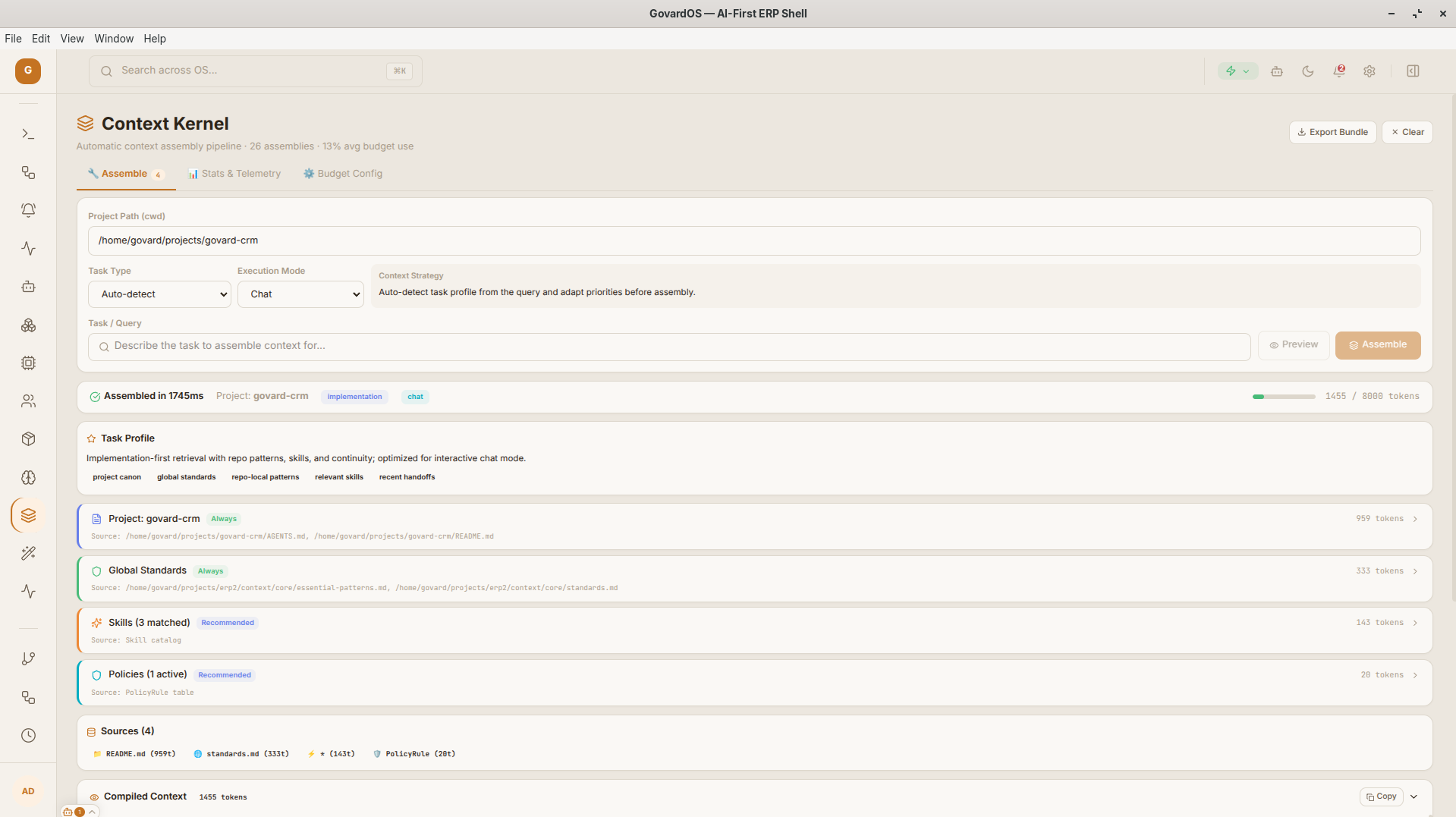This screenshot has height=817, width=1456.
Task: Click the standards.md (333t) source
Action: pyautogui.click(x=241, y=754)
